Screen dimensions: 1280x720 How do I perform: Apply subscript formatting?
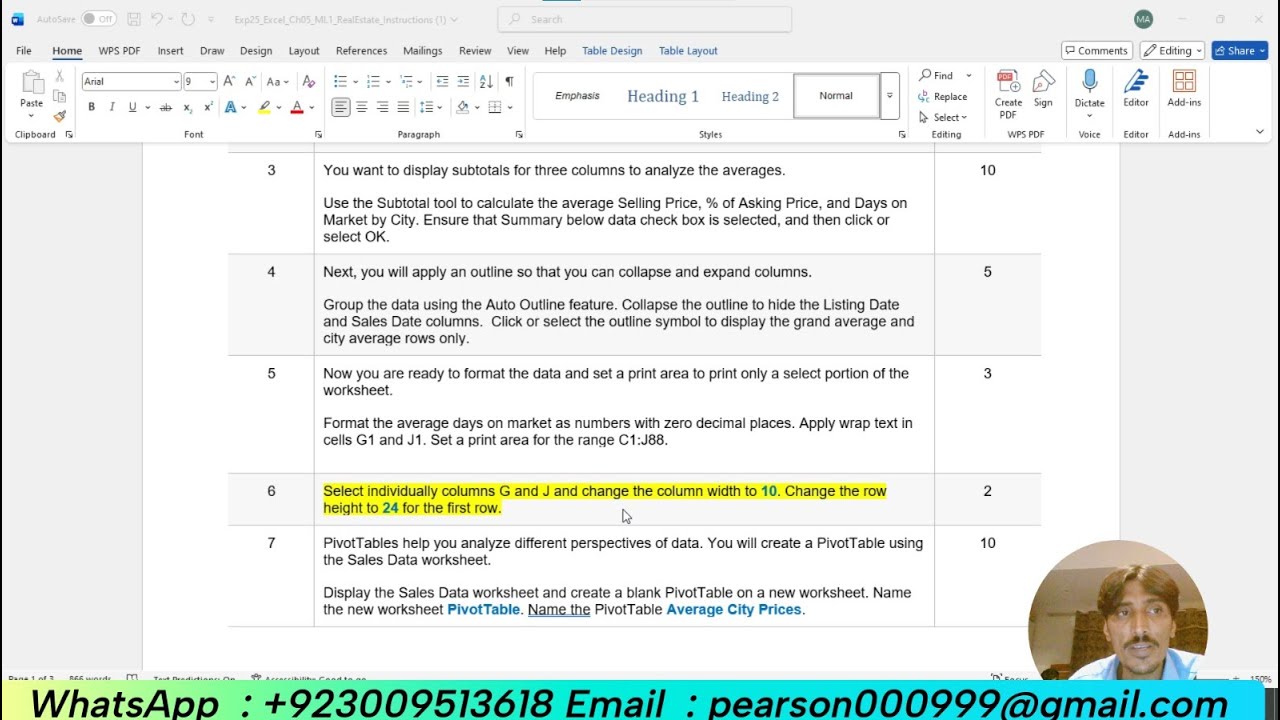pos(187,107)
